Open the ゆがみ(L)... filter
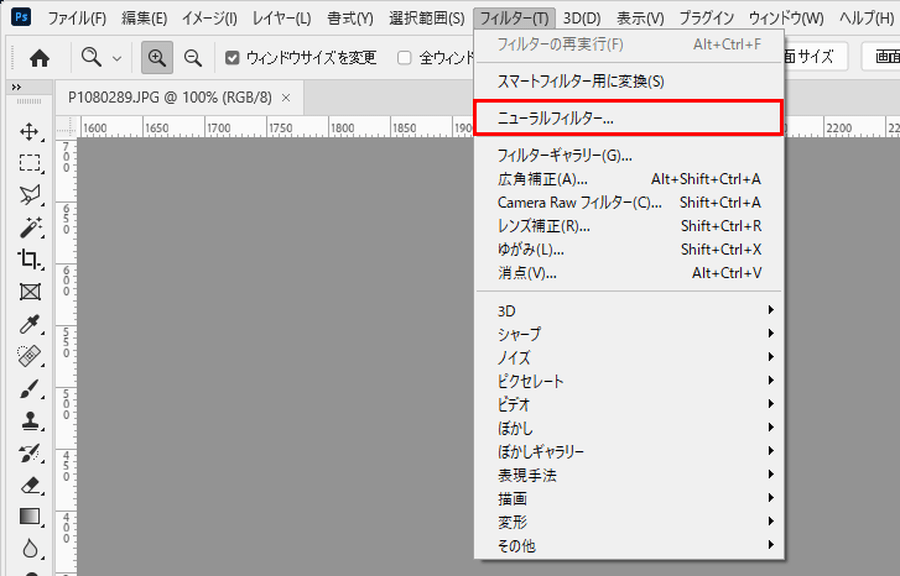Image resolution: width=900 pixels, height=576 pixels. 629,250
